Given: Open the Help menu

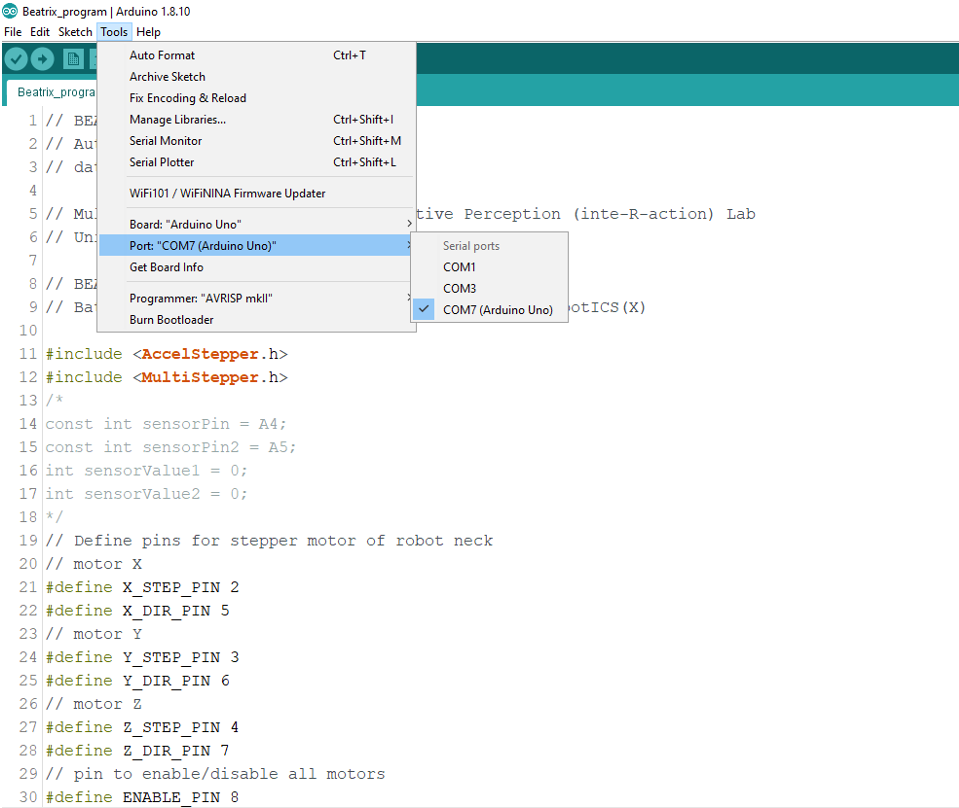Looking at the screenshot, I should point(148,32).
